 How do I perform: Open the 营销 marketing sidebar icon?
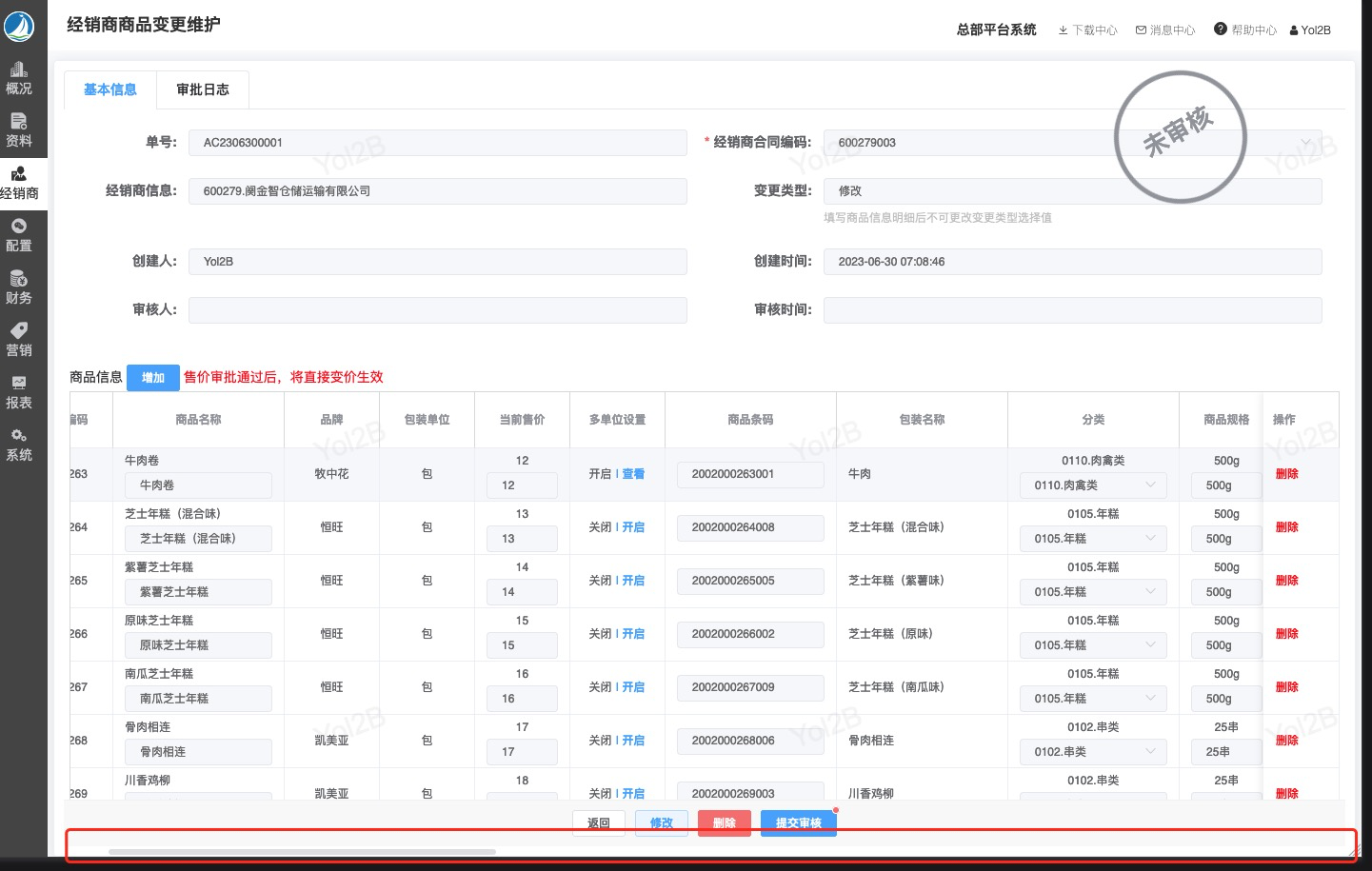coord(19,340)
